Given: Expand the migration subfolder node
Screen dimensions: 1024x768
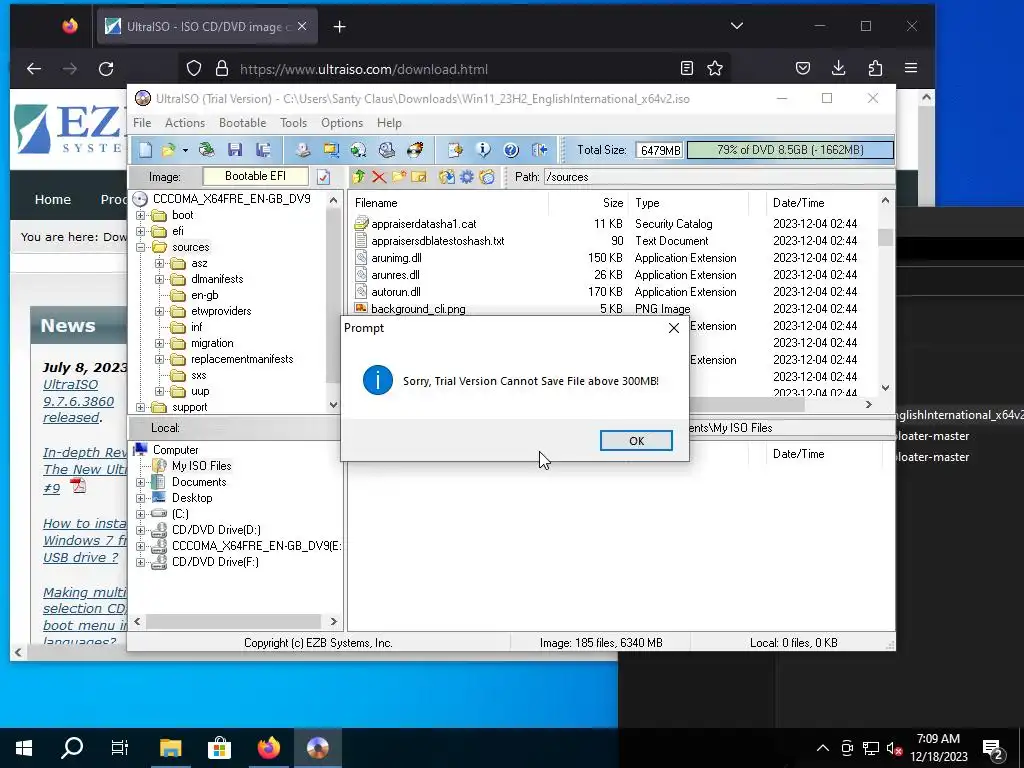Looking at the screenshot, I should [x=159, y=344].
